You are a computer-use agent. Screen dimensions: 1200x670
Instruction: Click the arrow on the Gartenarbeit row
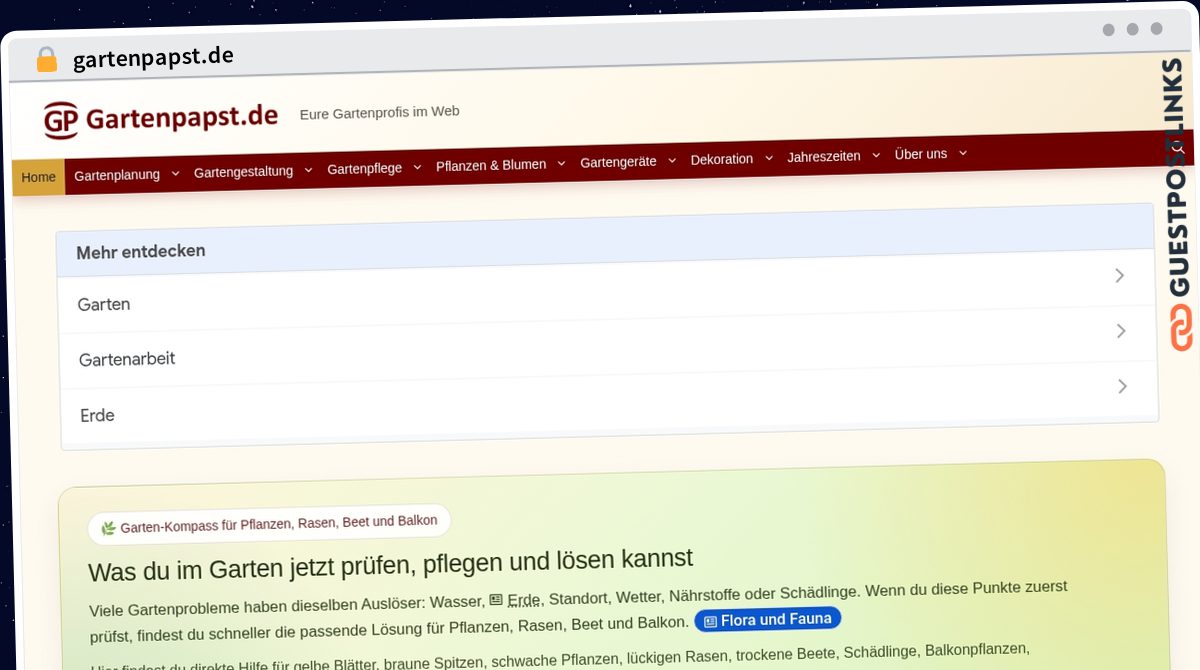[x=1121, y=330]
